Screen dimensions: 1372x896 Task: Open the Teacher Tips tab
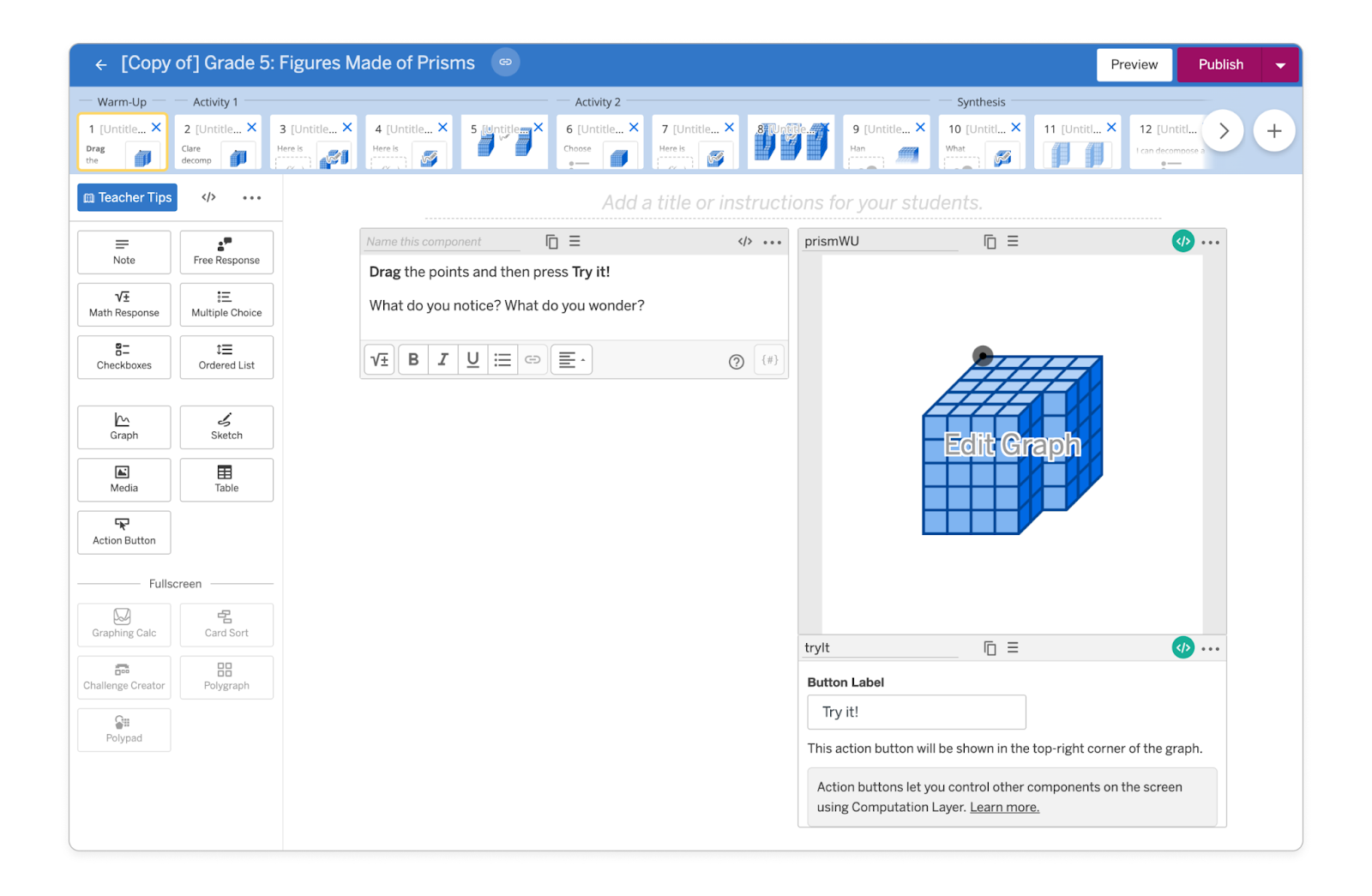(128, 197)
